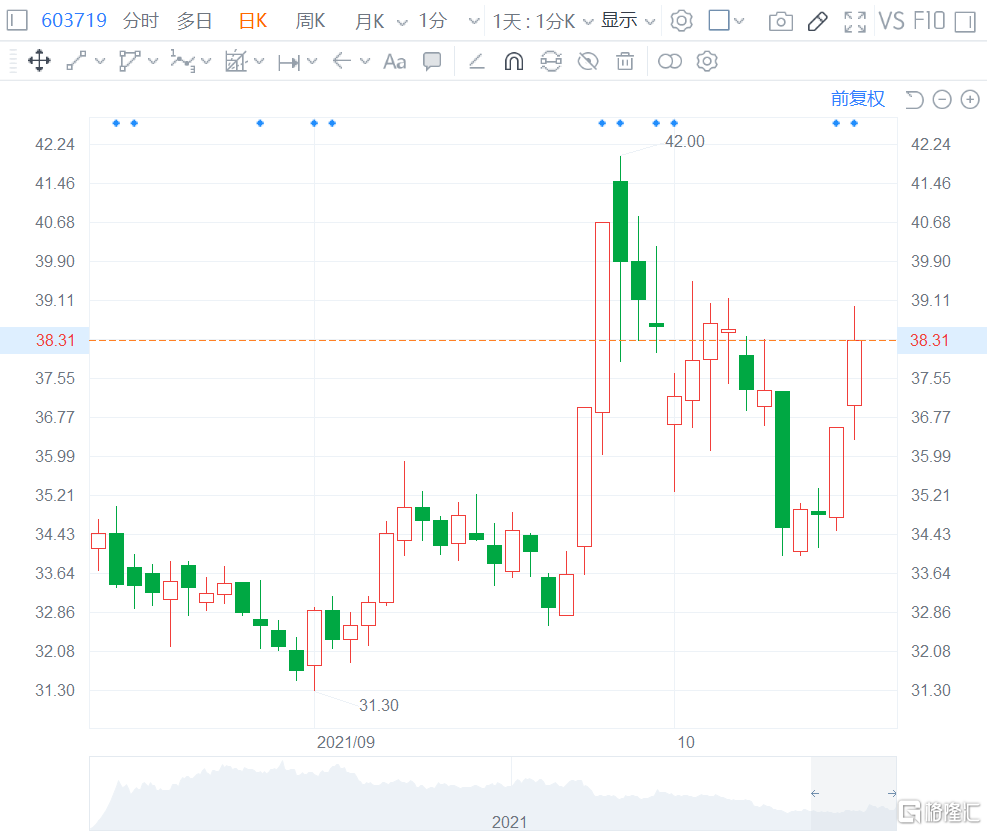
Task: Switch to 分时 intraday tab
Action: pyautogui.click(x=140, y=21)
